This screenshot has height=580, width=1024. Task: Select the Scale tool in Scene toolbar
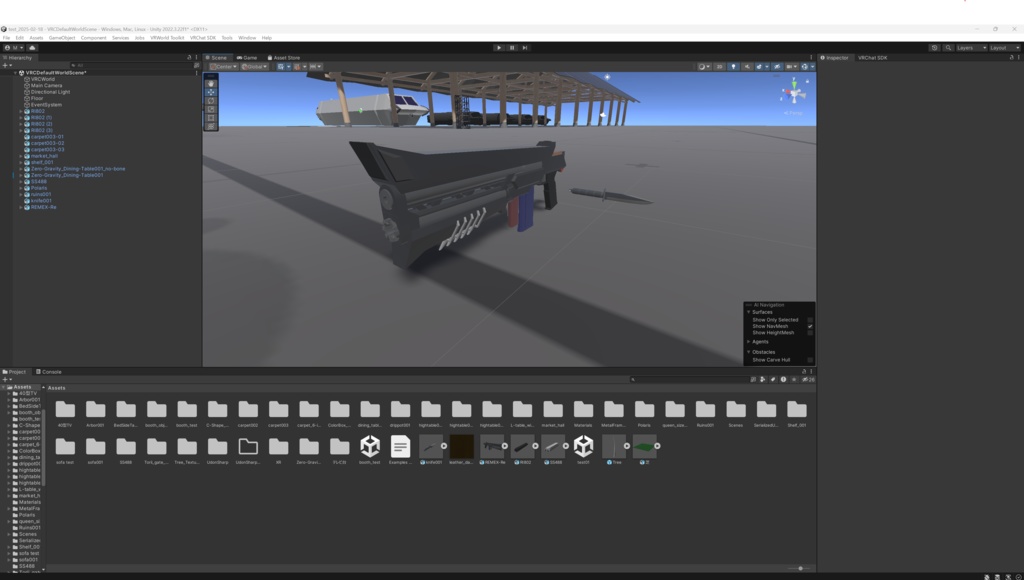click(x=210, y=109)
